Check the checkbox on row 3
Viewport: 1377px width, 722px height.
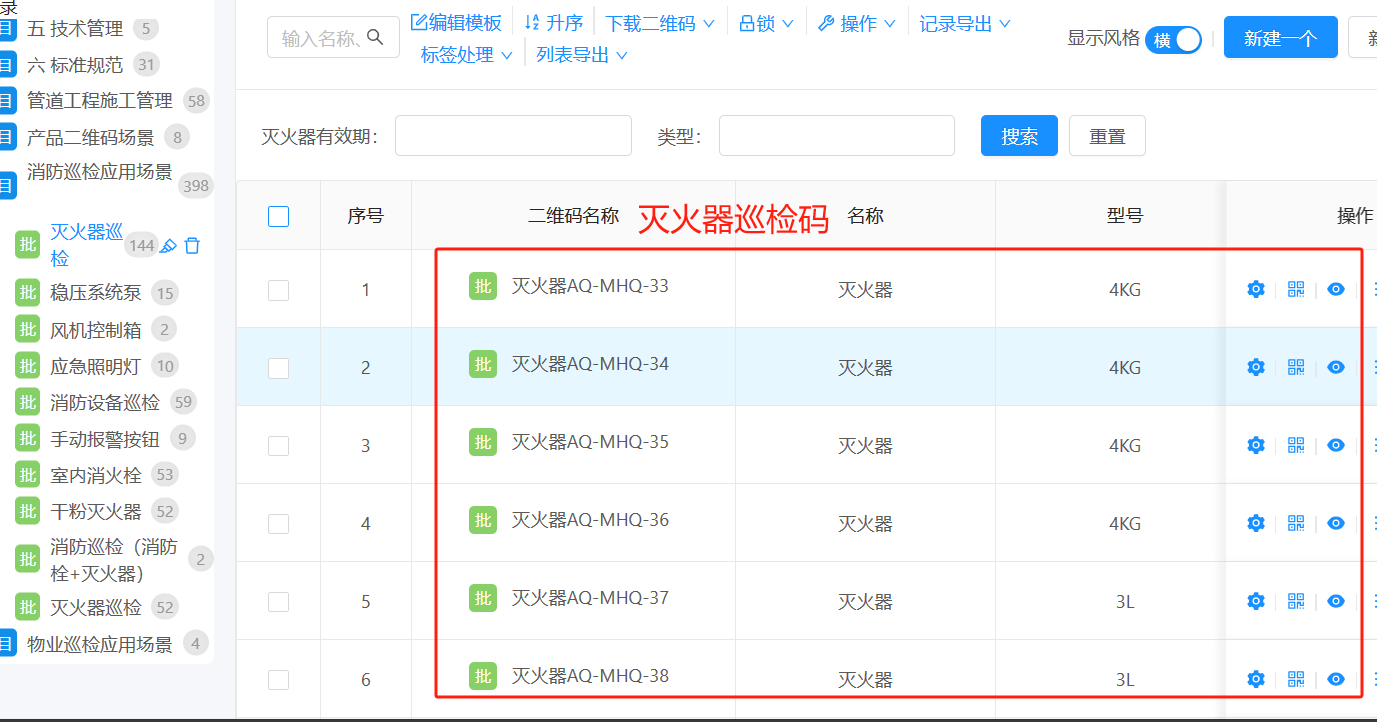point(278,444)
